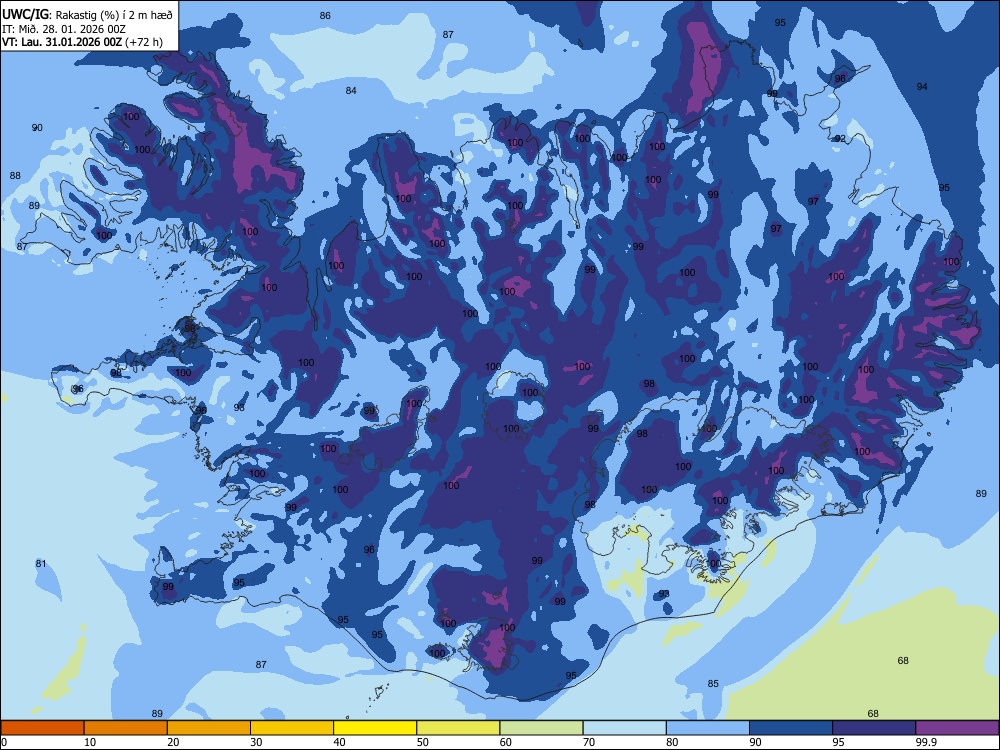Click the humidity value 92 on the map
Image resolution: width=1000 pixels, height=750 pixels.
(840, 139)
